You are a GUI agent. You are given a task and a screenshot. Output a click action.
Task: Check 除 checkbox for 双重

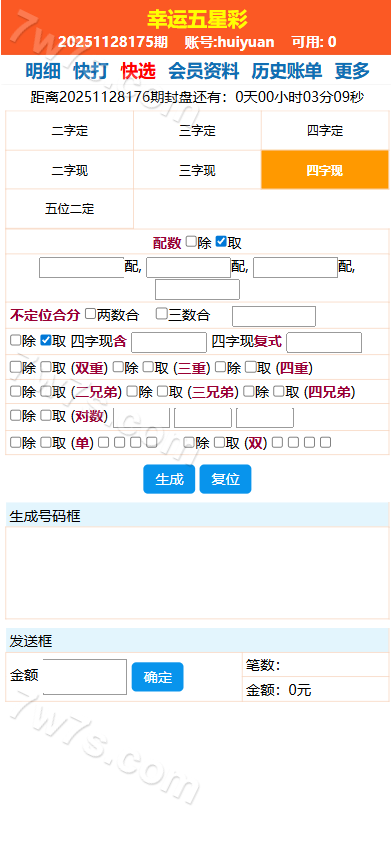(15, 367)
